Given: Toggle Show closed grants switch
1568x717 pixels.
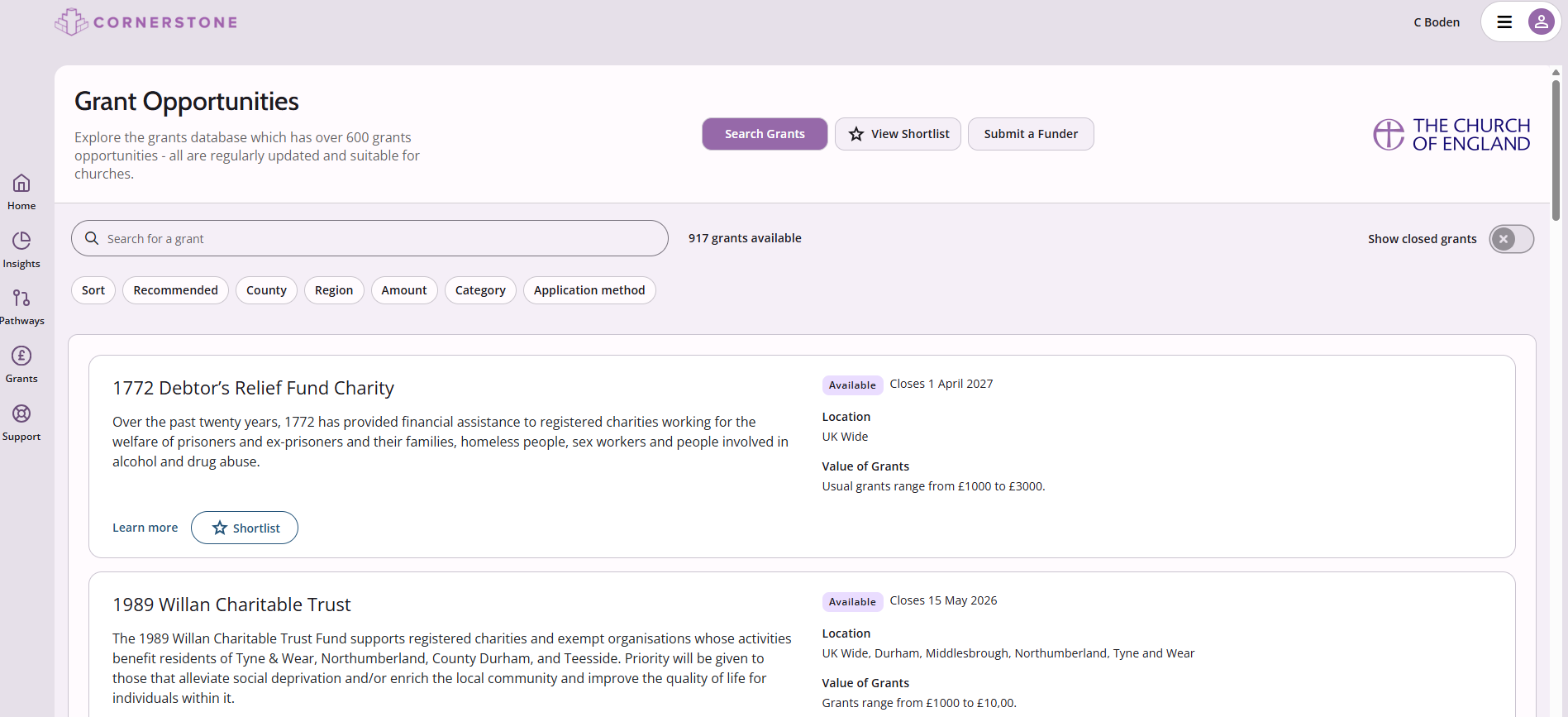Looking at the screenshot, I should [x=1511, y=239].
